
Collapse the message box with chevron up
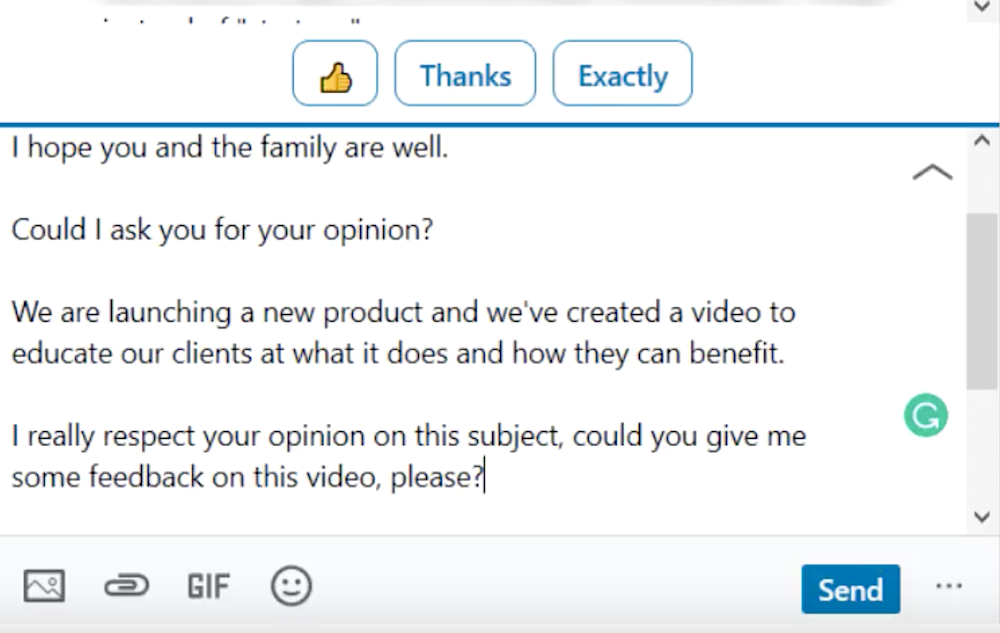pyautogui.click(x=932, y=172)
